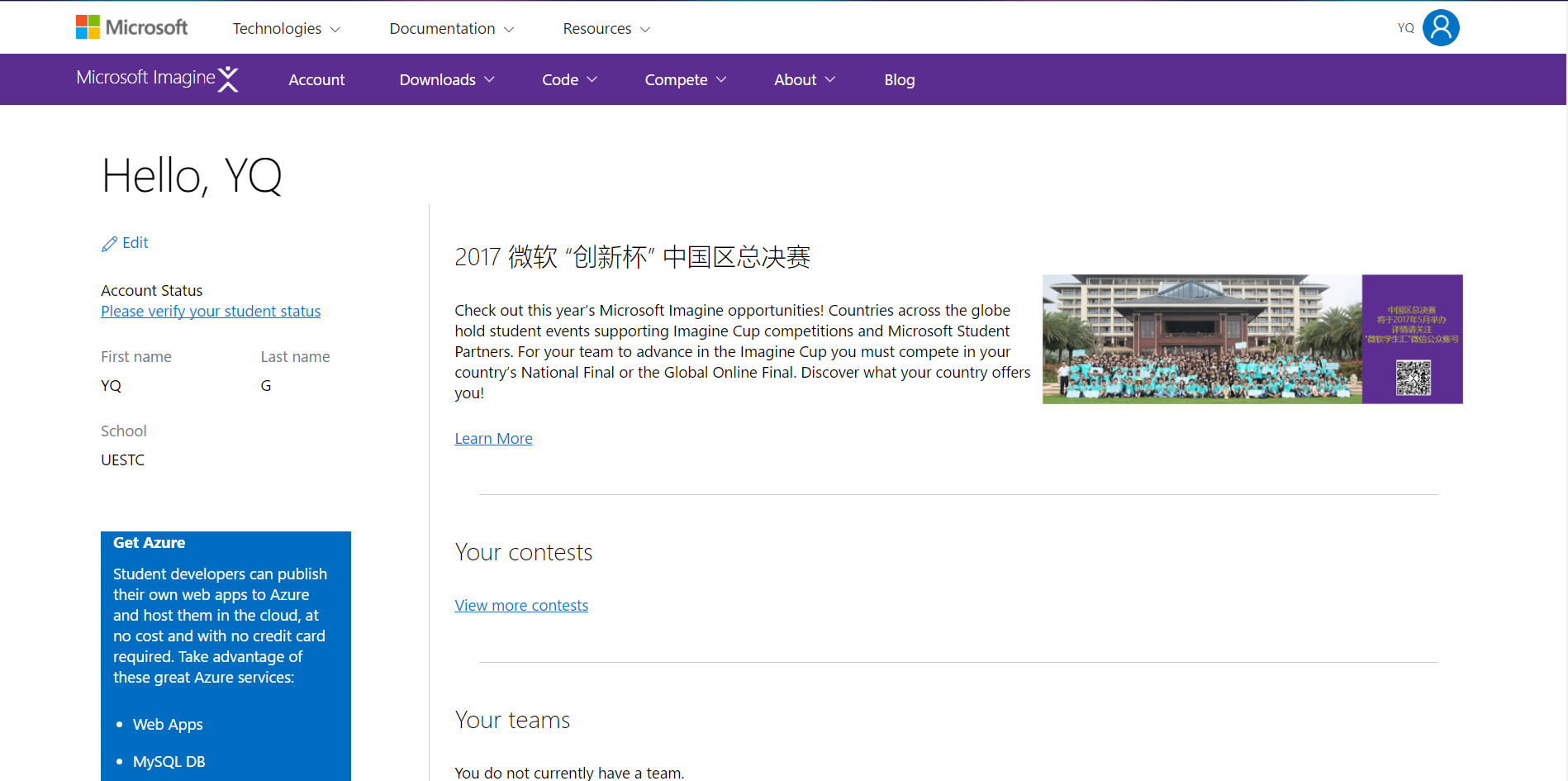Open the Compete menu

(685, 80)
